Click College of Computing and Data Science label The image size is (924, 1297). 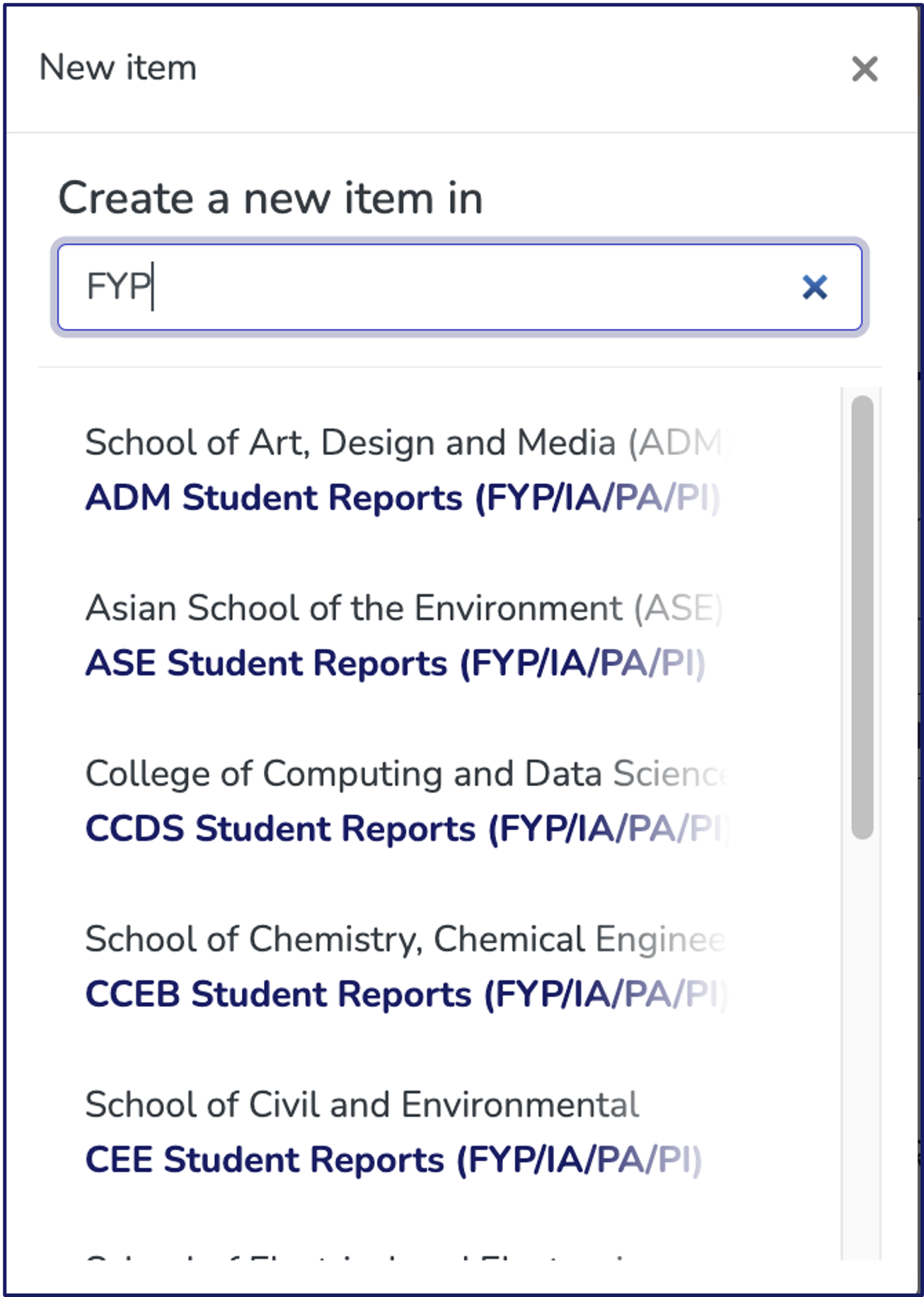coord(406,773)
